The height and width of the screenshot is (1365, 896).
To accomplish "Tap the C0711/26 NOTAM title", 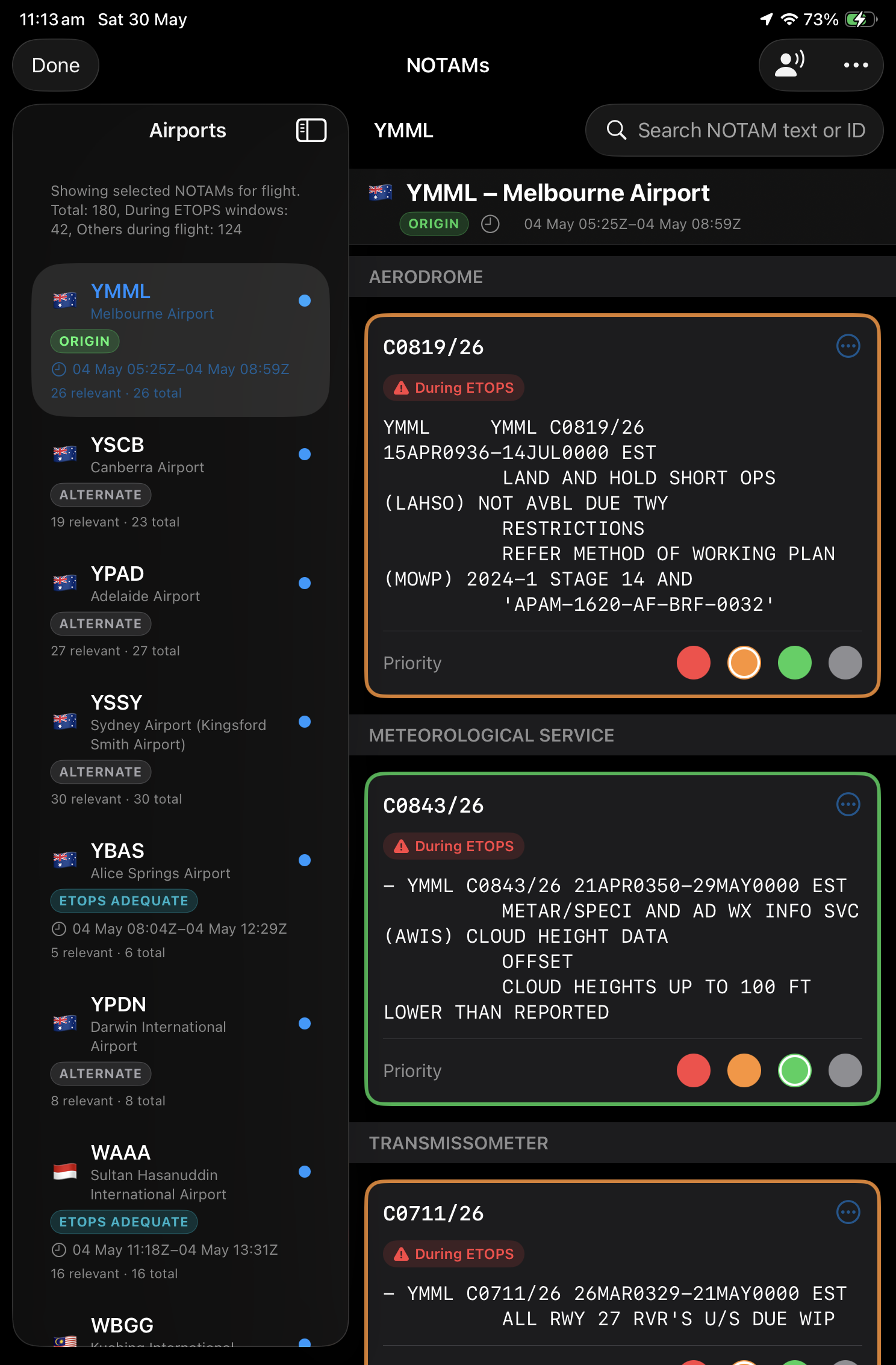I will (434, 1214).
